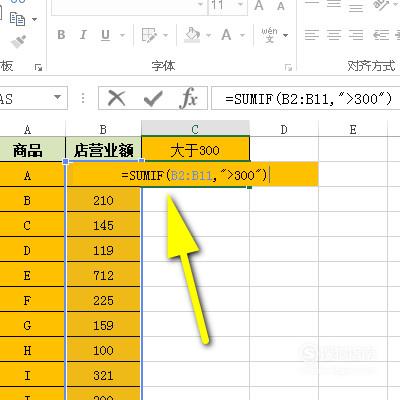
Task: Click the Format Painter brush
Action: coord(18,42)
